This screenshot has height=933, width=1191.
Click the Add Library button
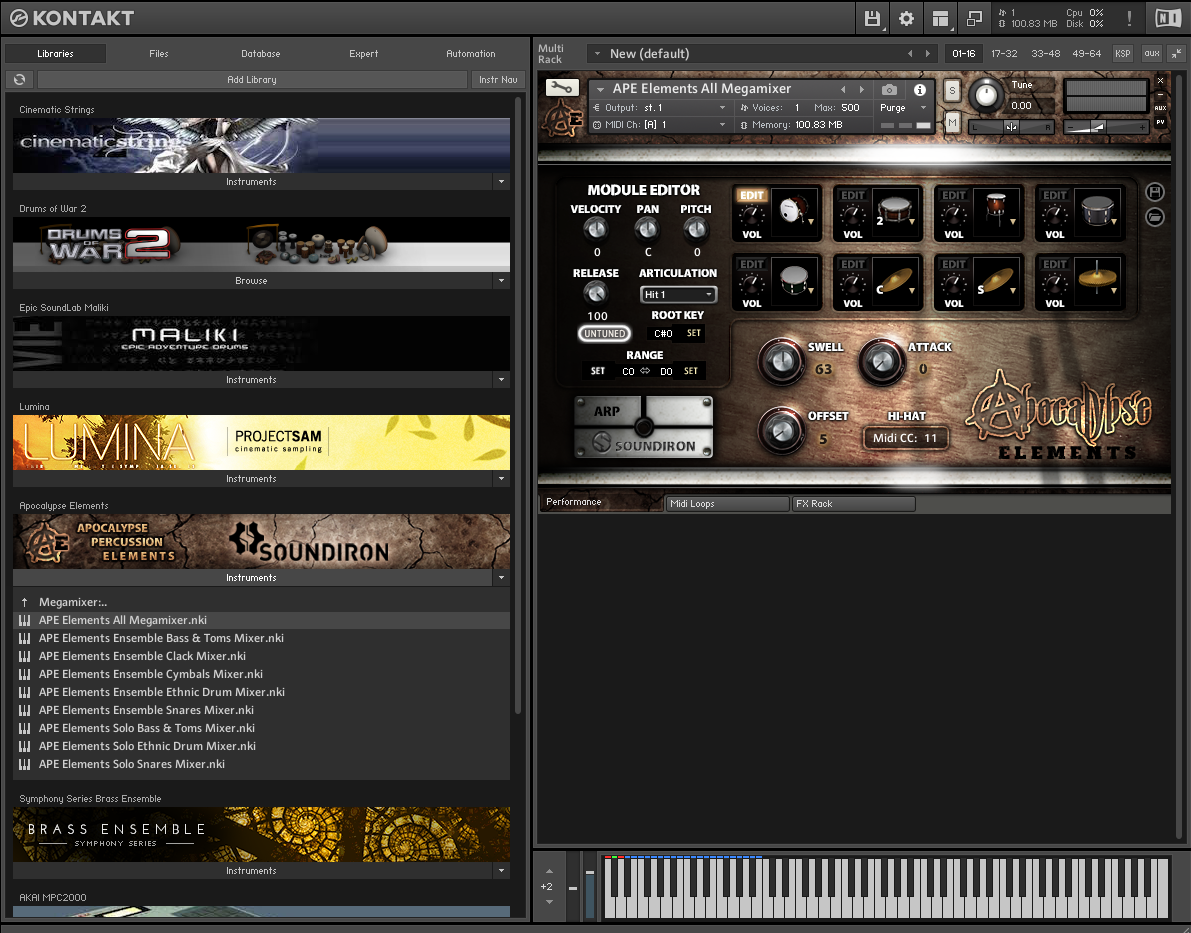pyautogui.click(x=252, y=79)
